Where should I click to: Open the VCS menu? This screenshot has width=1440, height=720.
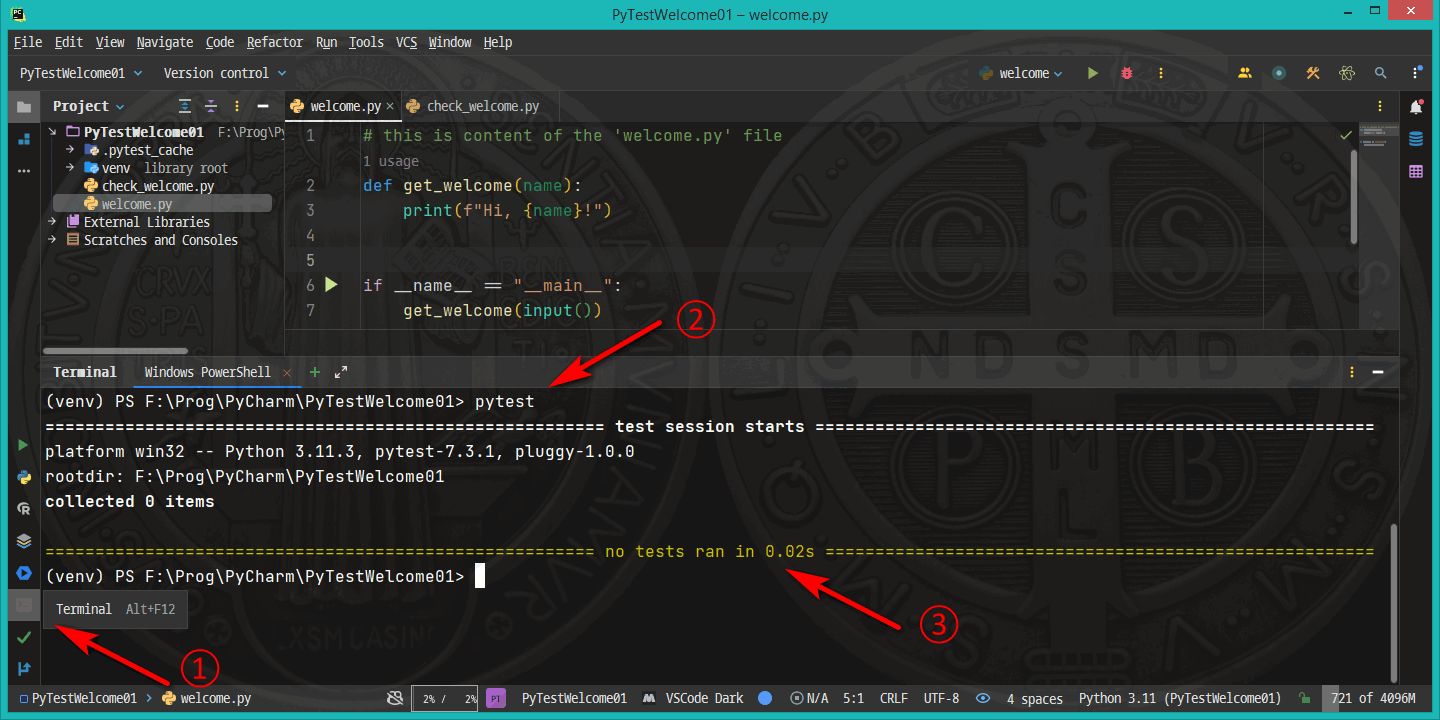tap(406, 42)
